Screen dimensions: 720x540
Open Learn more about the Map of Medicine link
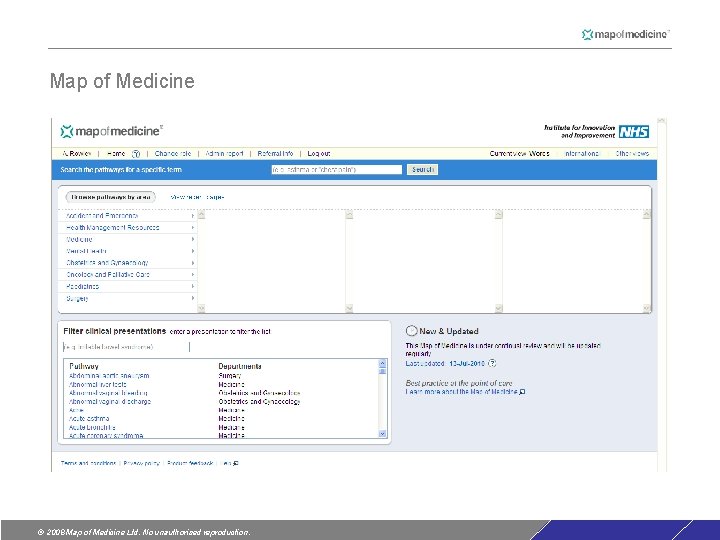point(461,392)
